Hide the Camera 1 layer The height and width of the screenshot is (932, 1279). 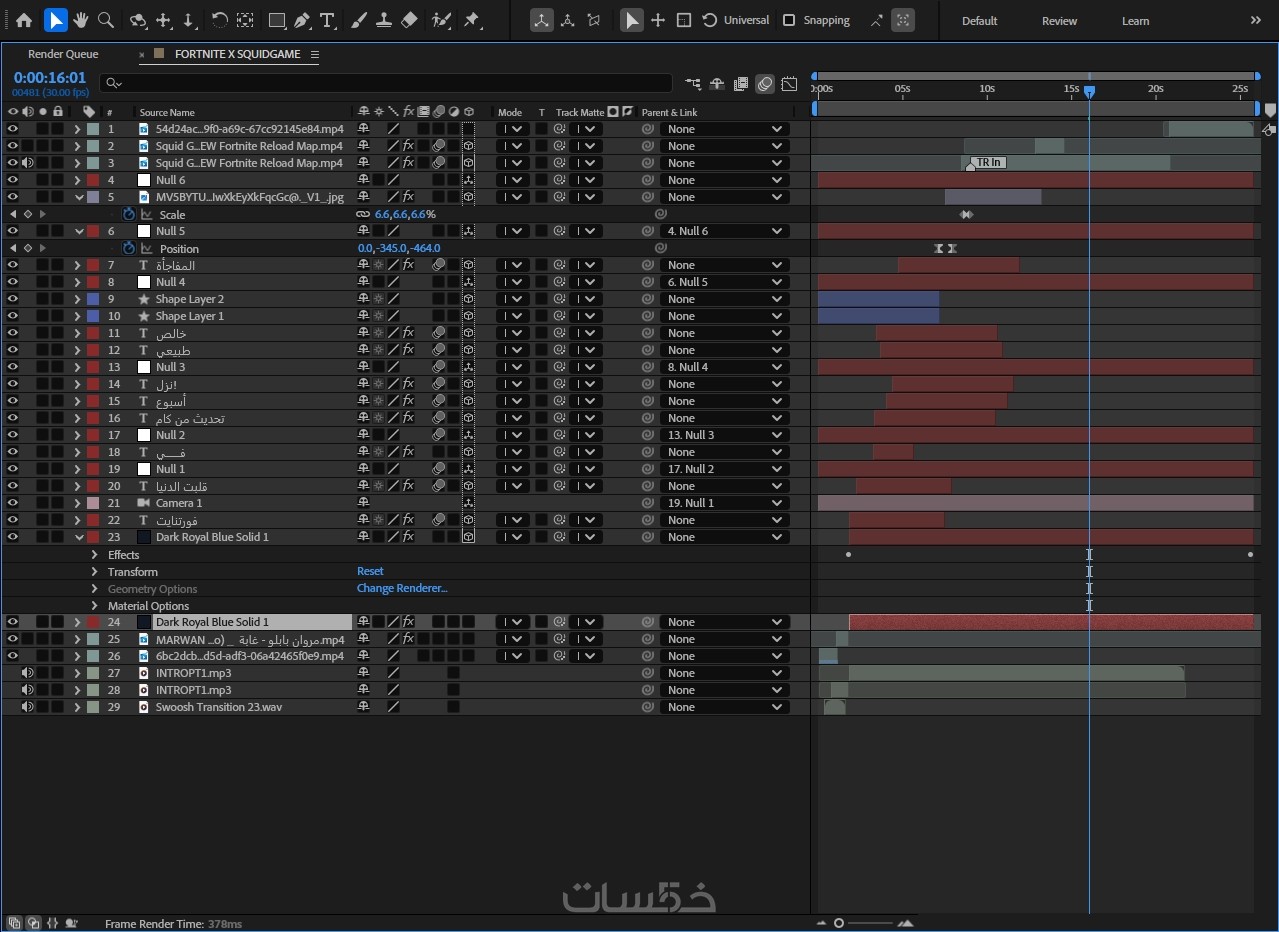coord(13,503)
